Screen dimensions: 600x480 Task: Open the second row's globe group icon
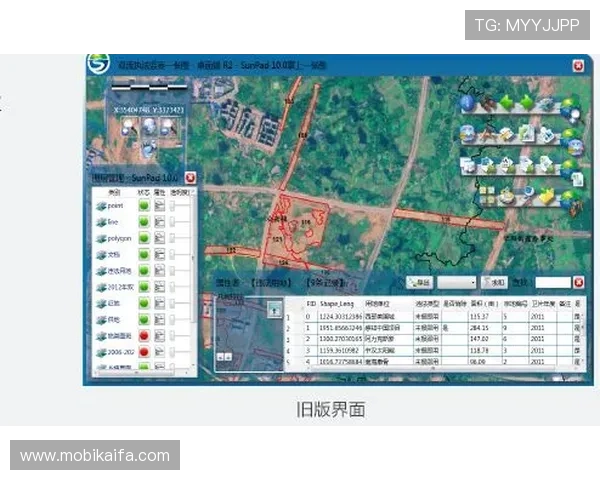(x=572, y=142)
